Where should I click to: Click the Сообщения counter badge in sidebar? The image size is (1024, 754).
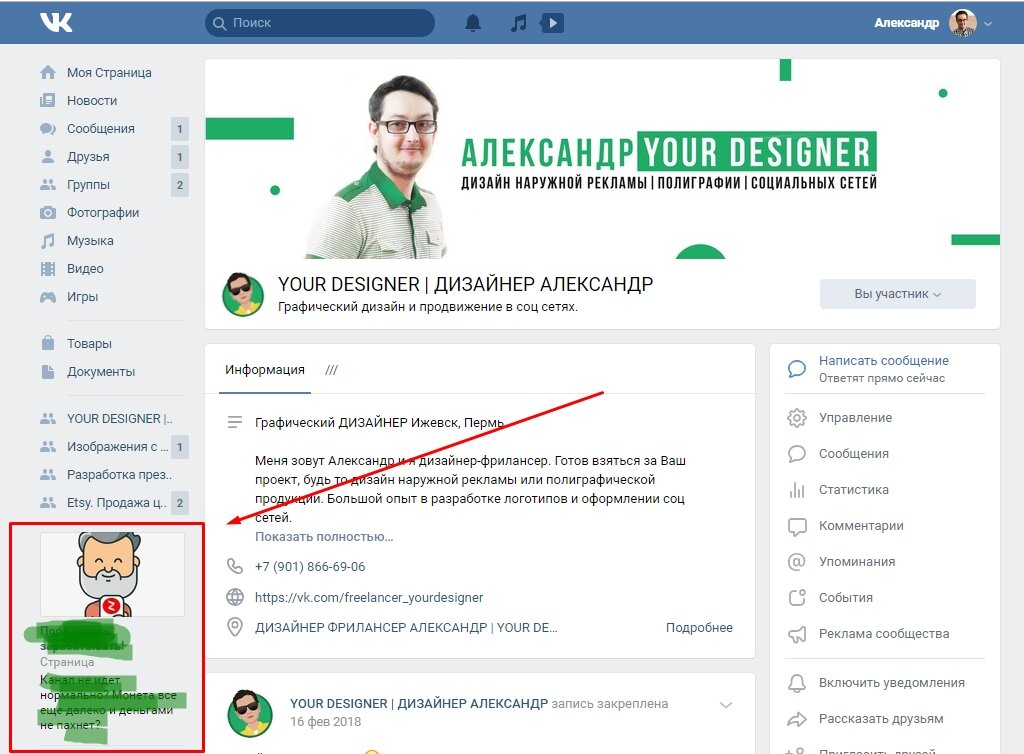click(180, 129)
